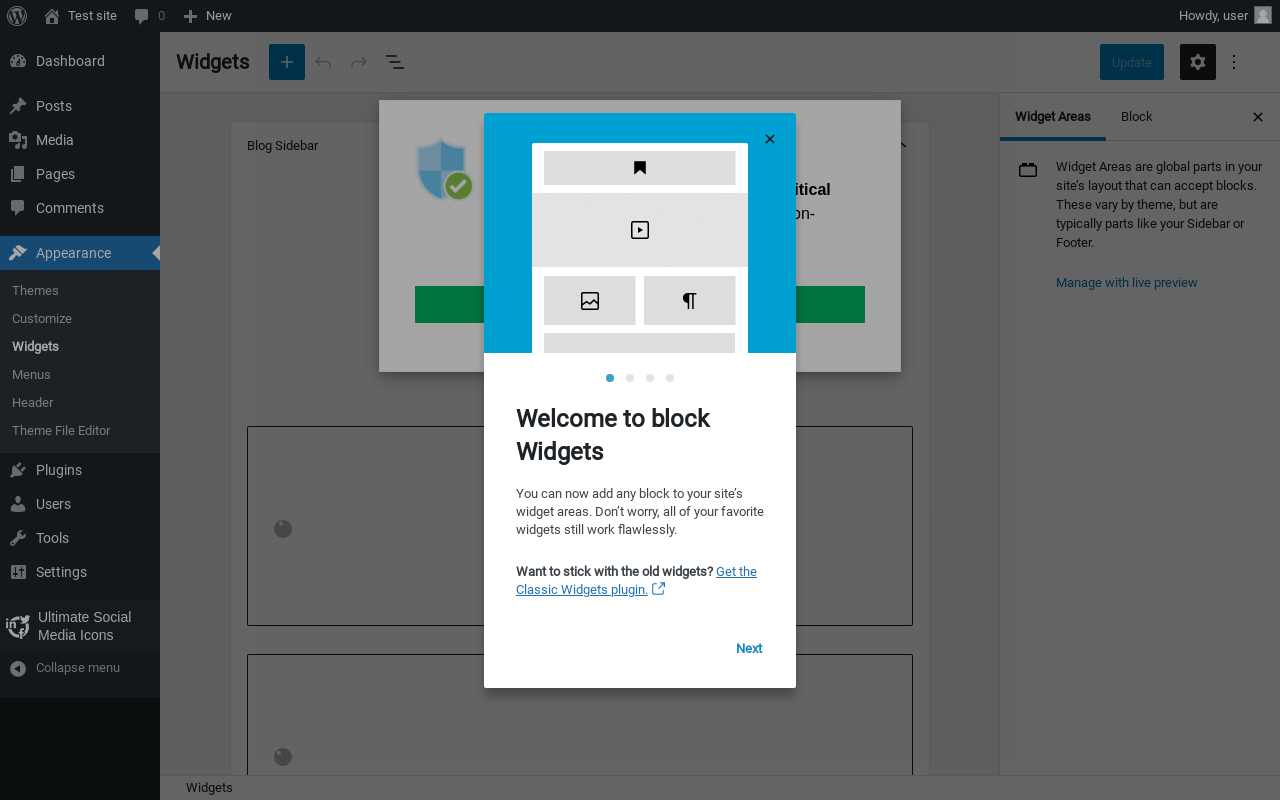Go to second welcome guide page dot
The width and height of the screenshot is (1280, 800).
630,378
